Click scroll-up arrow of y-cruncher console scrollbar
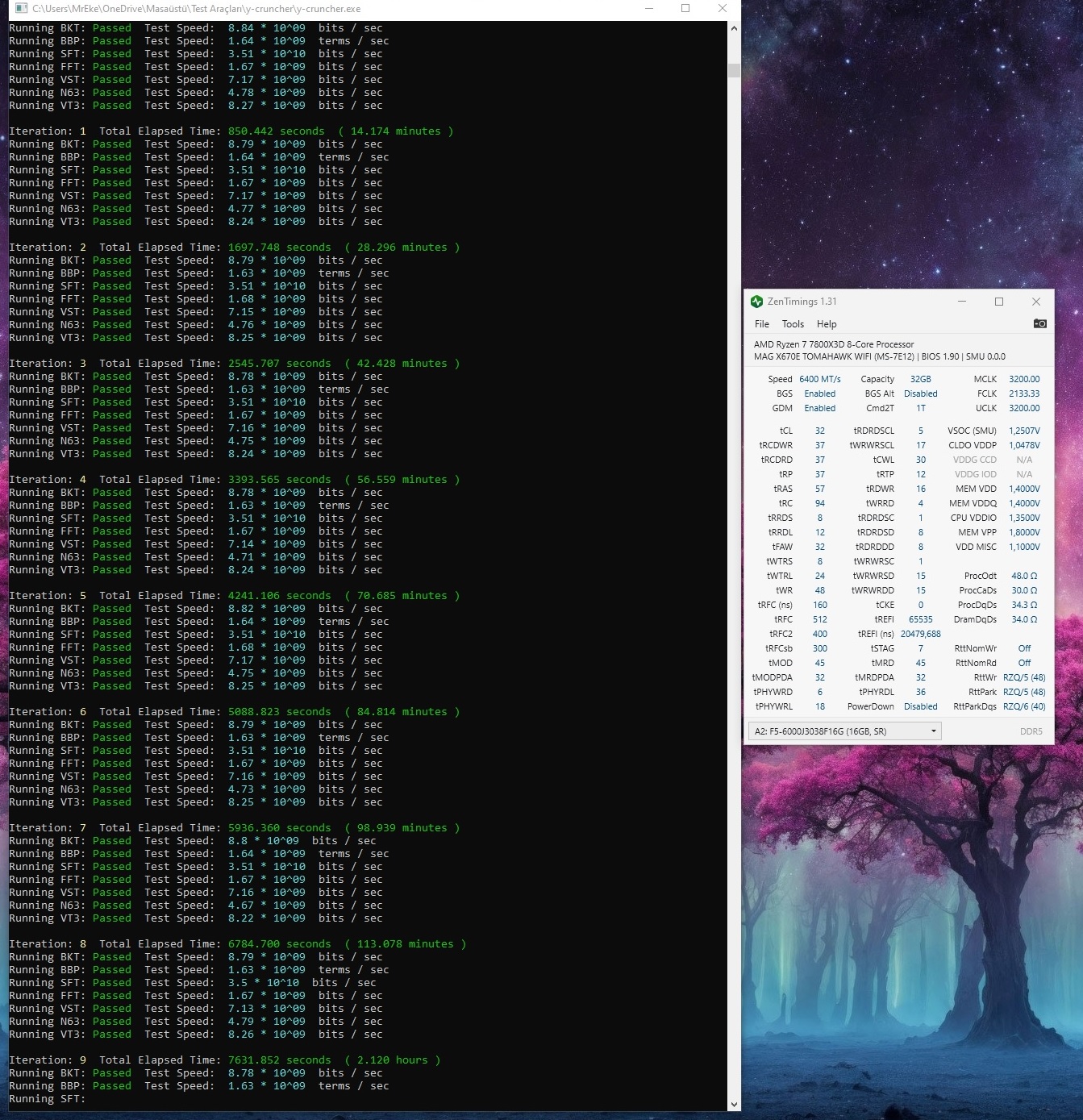1083x1120 pixels. [734, 28]
